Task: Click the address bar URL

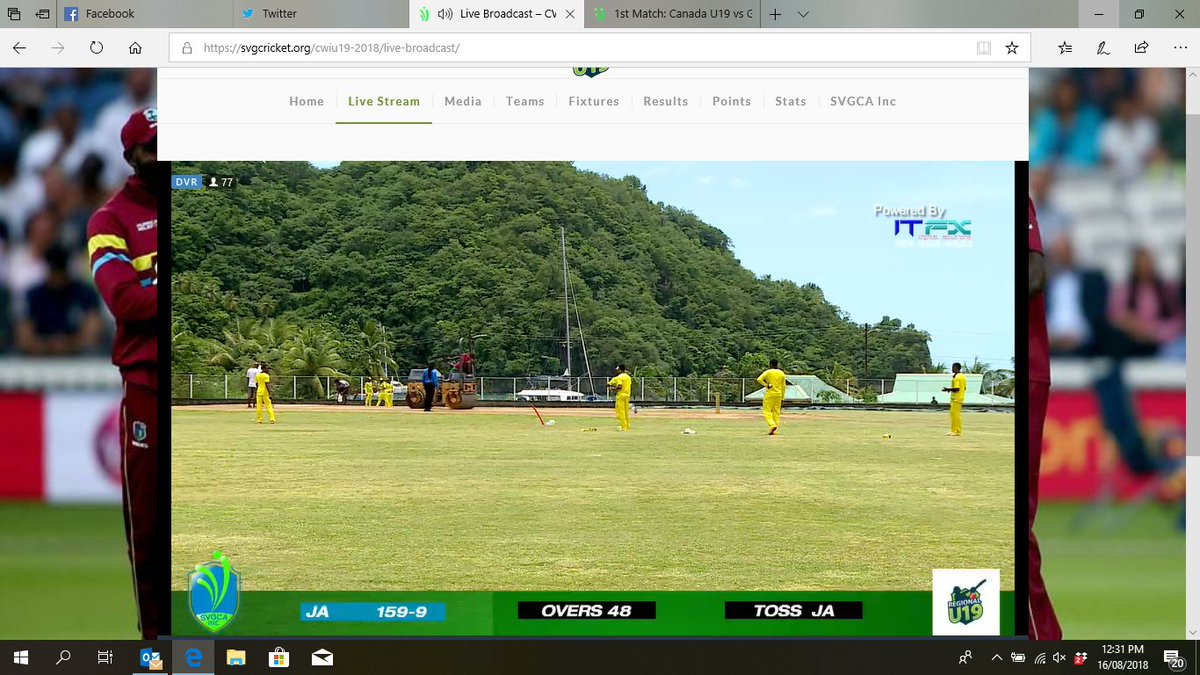Action: (x=329, y=48)
